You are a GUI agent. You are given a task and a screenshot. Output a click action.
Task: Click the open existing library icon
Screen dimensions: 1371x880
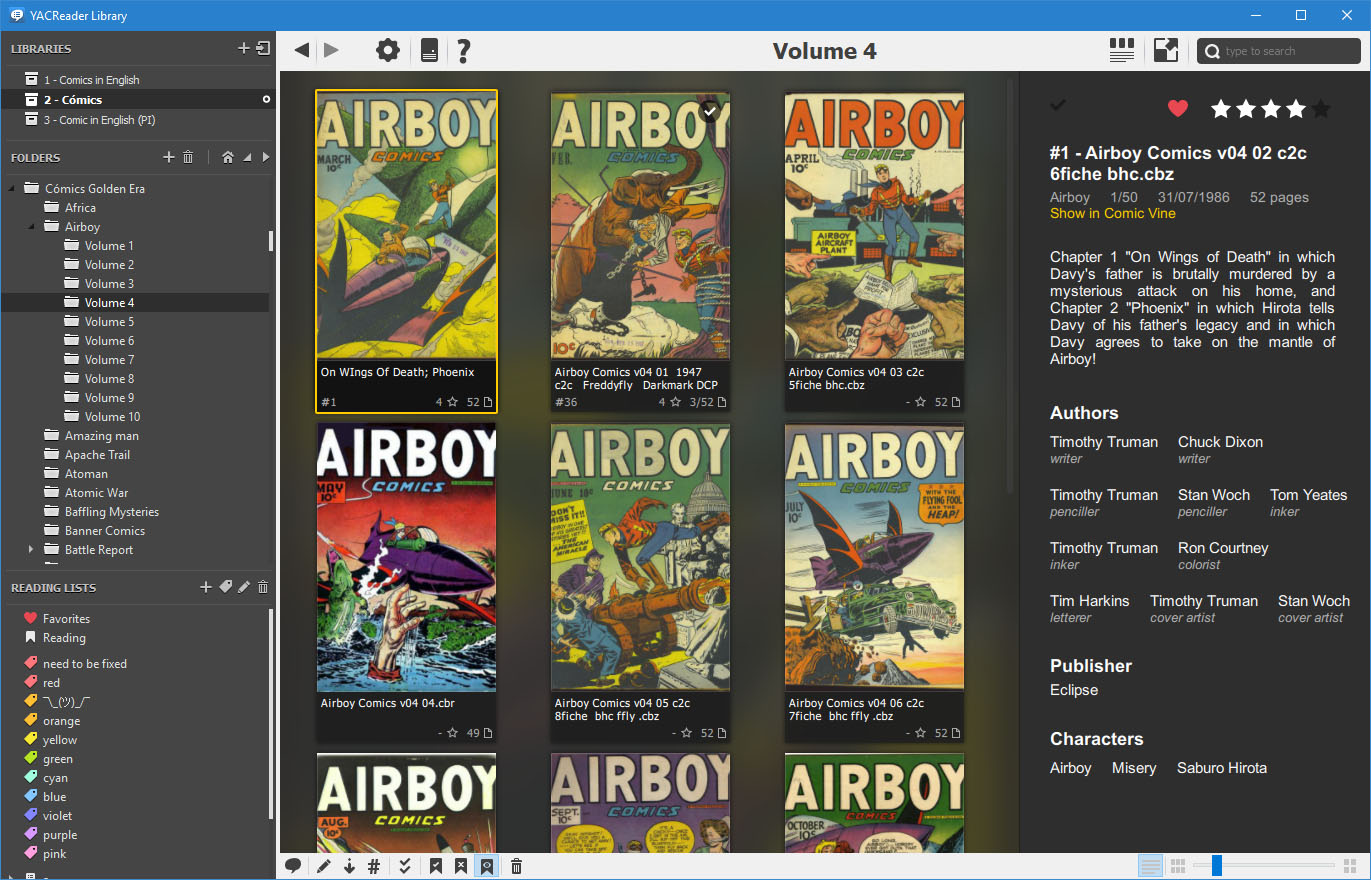coord(263,48)
